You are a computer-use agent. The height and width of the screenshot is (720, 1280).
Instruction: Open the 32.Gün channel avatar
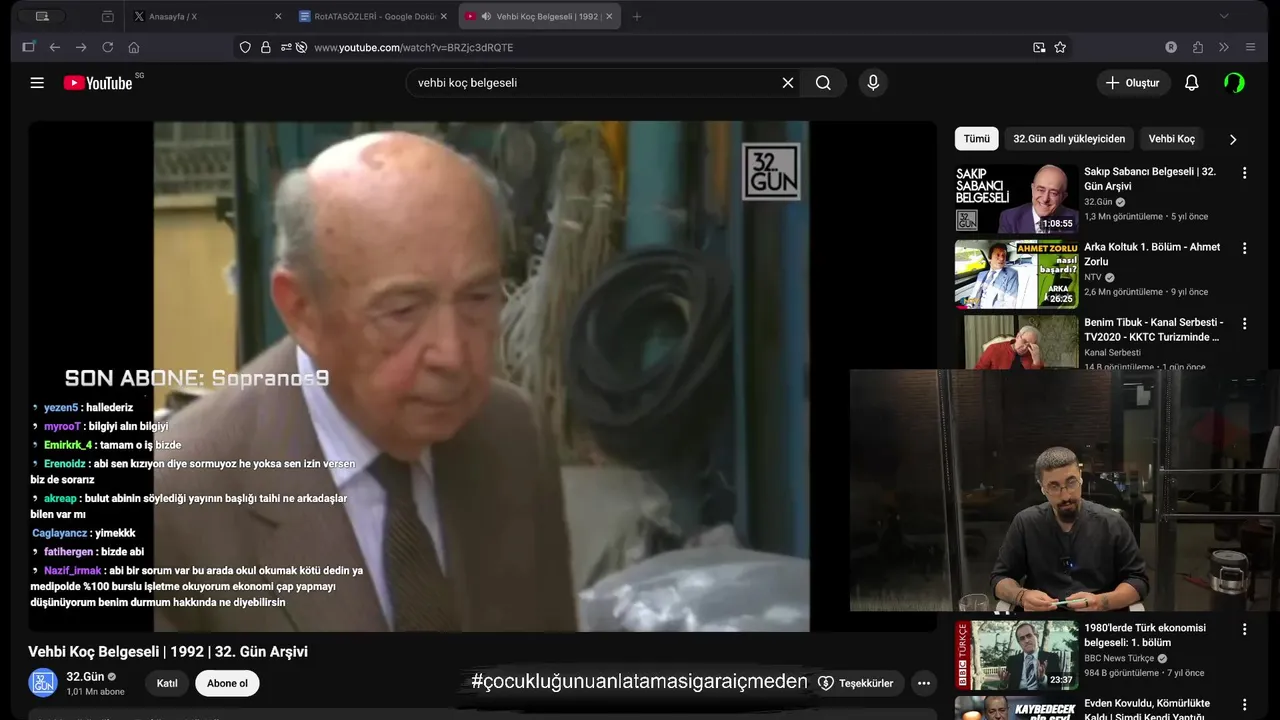pos(43,683)
